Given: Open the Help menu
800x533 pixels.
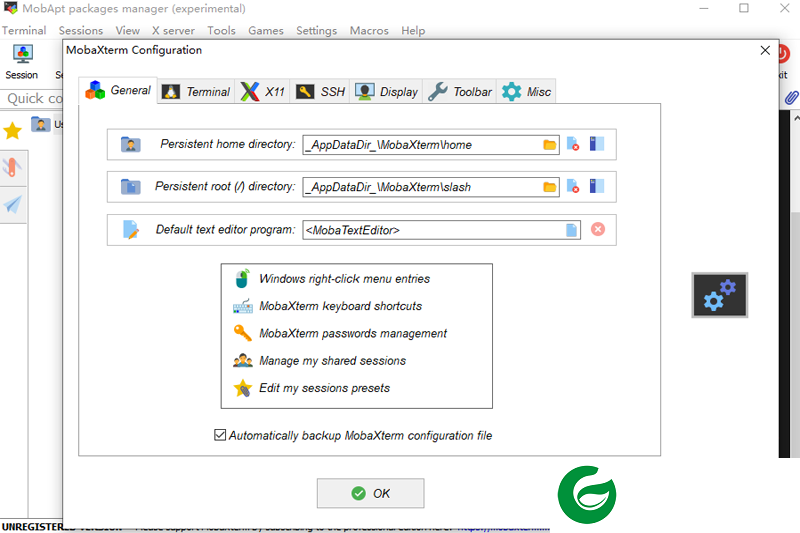Looking at the screenshot, I should coord(413,31).
